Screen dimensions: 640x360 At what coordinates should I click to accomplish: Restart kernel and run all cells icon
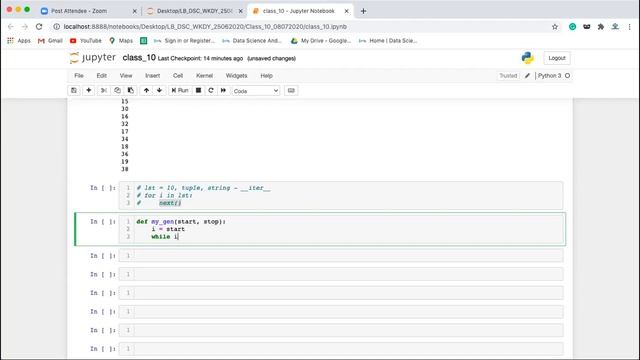(223, 91)
